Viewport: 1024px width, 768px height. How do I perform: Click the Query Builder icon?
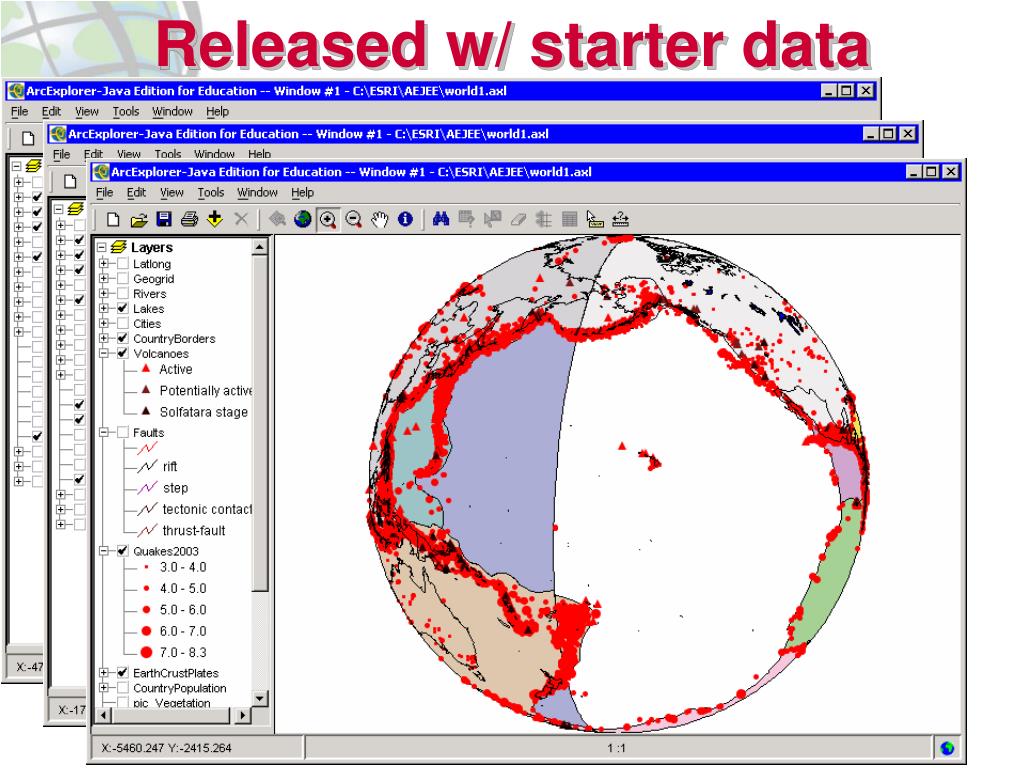466,219
